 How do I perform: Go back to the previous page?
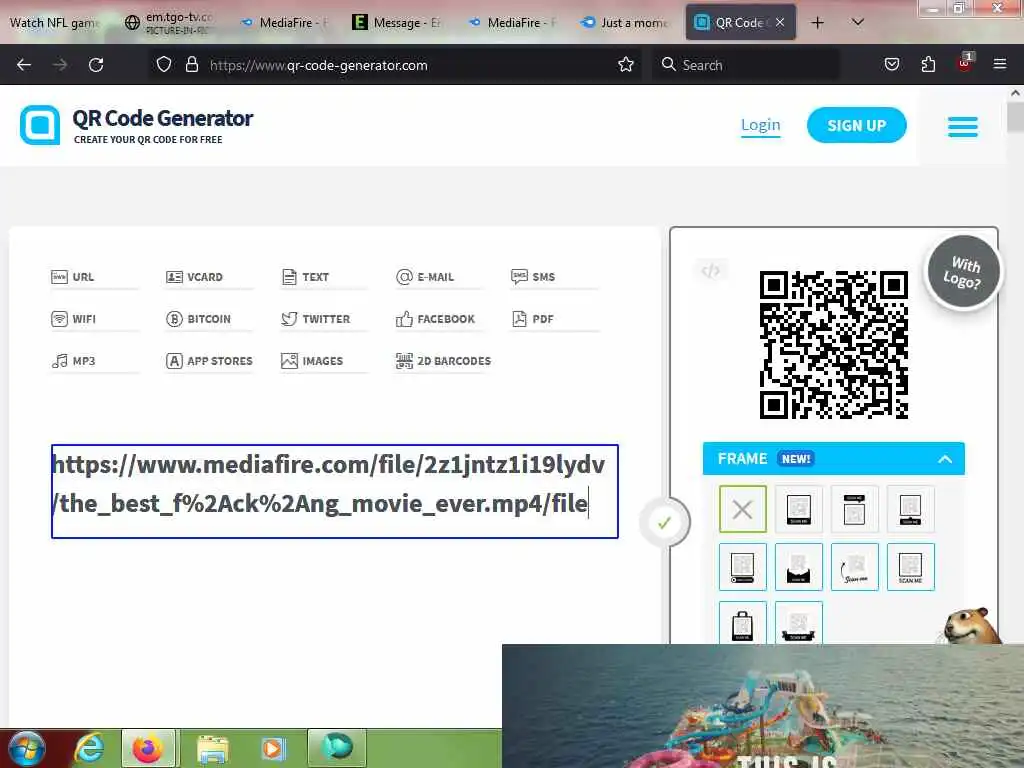coord(24,65)
